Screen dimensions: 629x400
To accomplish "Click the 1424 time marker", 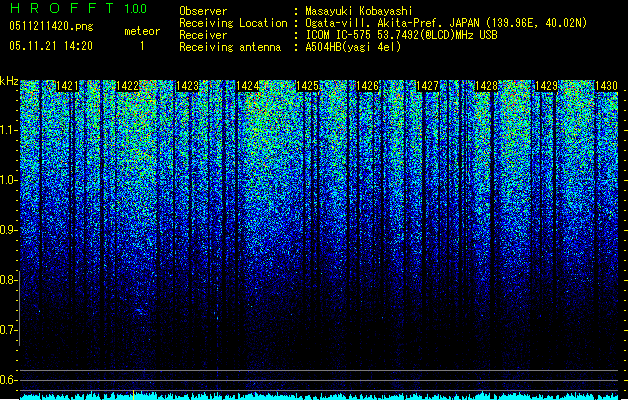I will click(x=248, y=86).
